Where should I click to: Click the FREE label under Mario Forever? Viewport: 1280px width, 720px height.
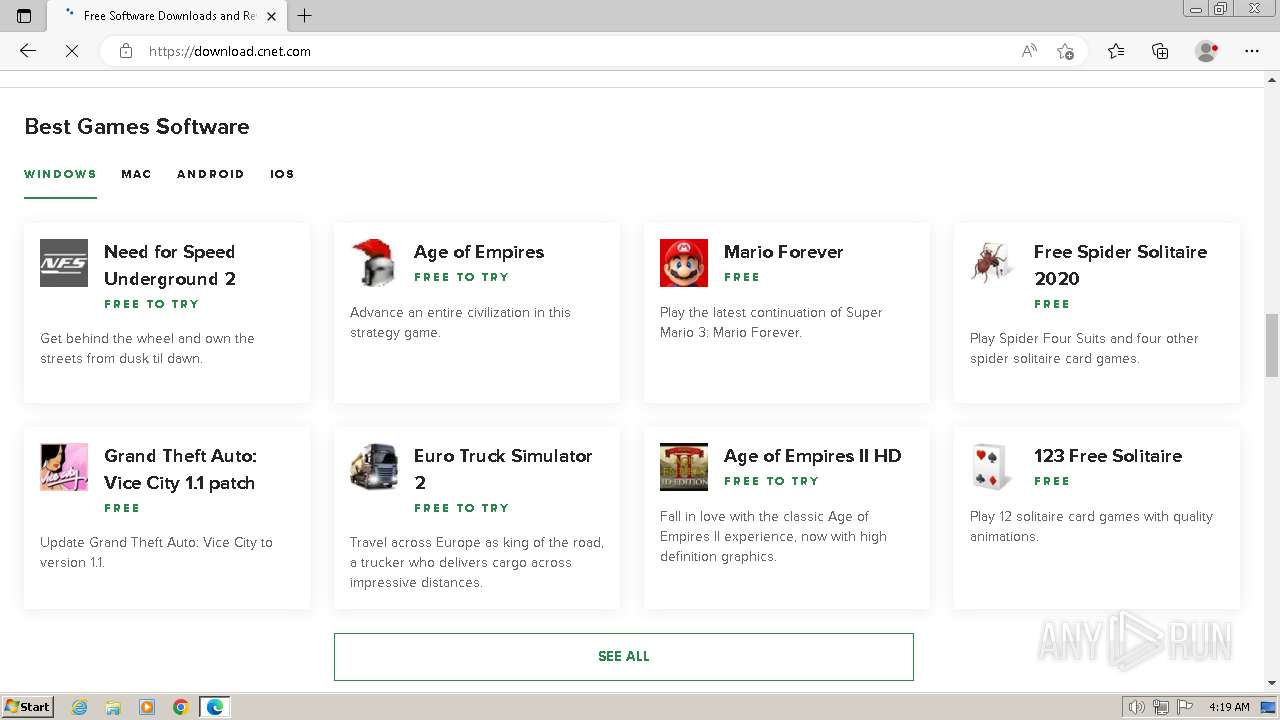coord(742,277)
